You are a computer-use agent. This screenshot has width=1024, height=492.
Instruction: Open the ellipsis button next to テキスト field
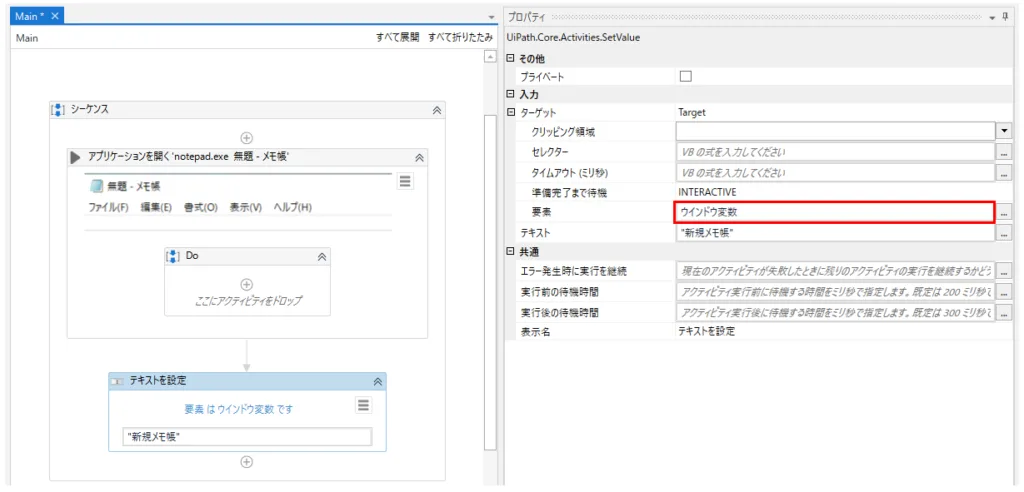[1005, 232]
